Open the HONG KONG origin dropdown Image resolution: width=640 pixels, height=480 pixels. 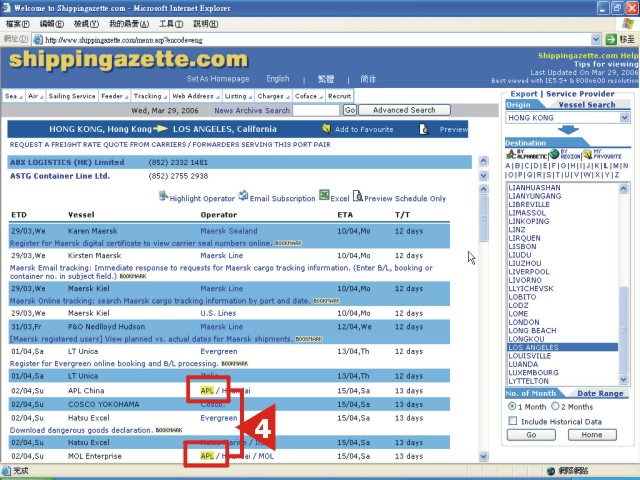click(x=624, y=118)
